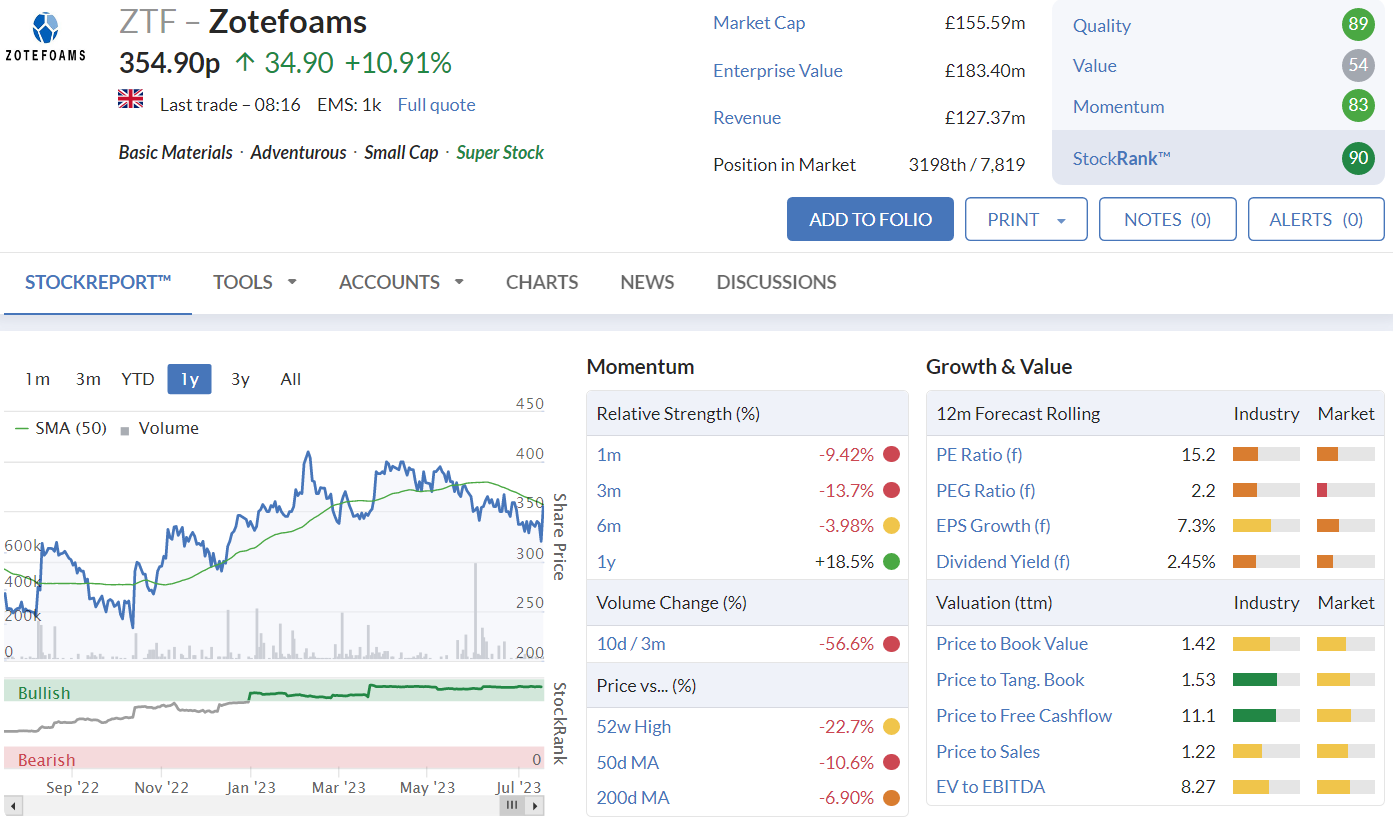Click the Revenue link

pyautogui.click(x=747, y=118)
